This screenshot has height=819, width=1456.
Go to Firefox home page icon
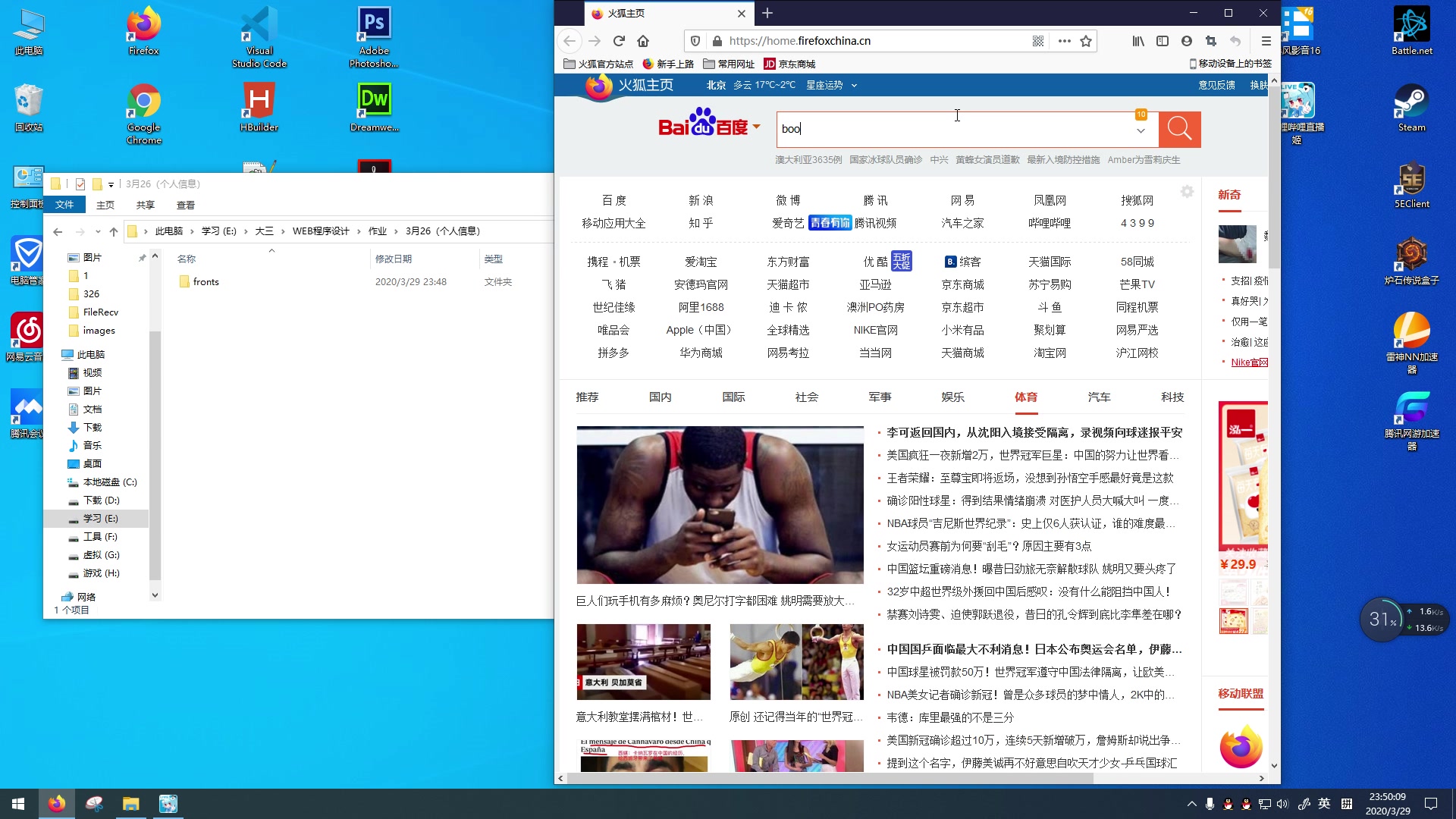[x=643, y=41]
